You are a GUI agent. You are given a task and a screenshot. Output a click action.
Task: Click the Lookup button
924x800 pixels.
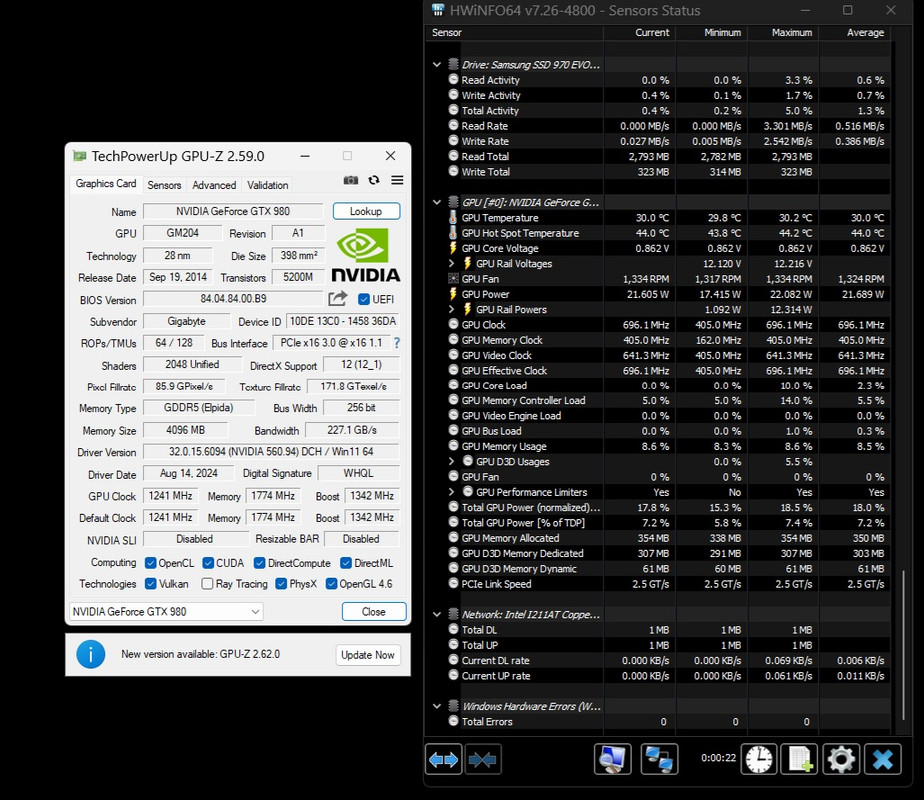[x=366, y=211]
